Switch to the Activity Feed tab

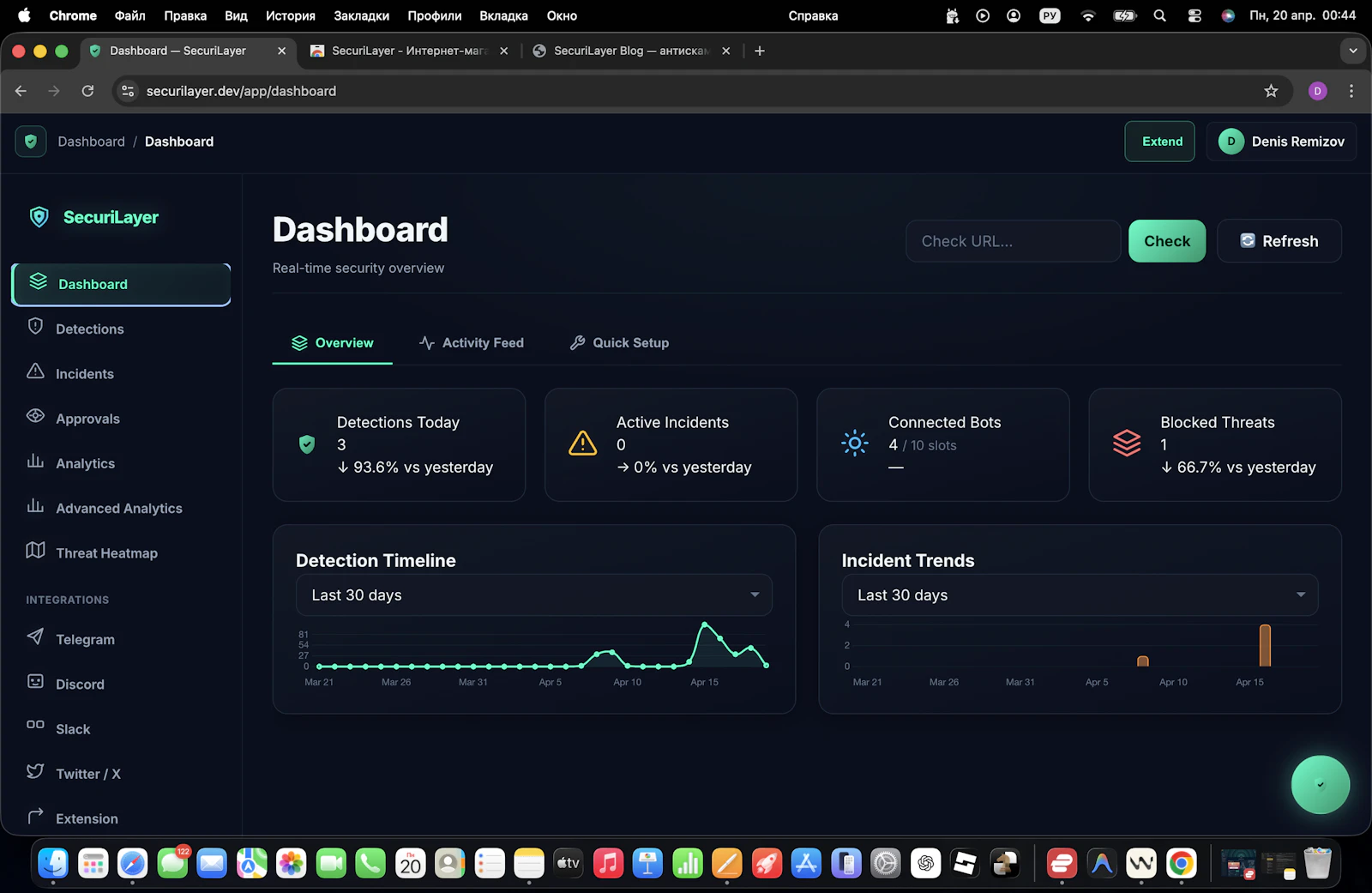pyautogui.click(x=472, y=342)
